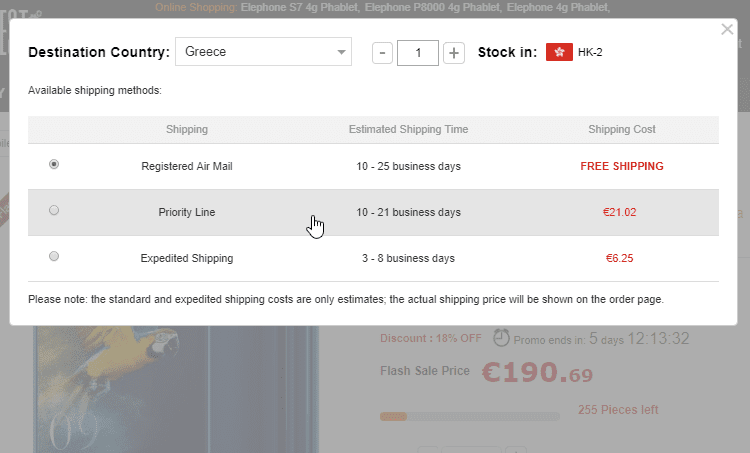
Task: Click the FREE SHIPPING cost label
Action: [622, 166]
